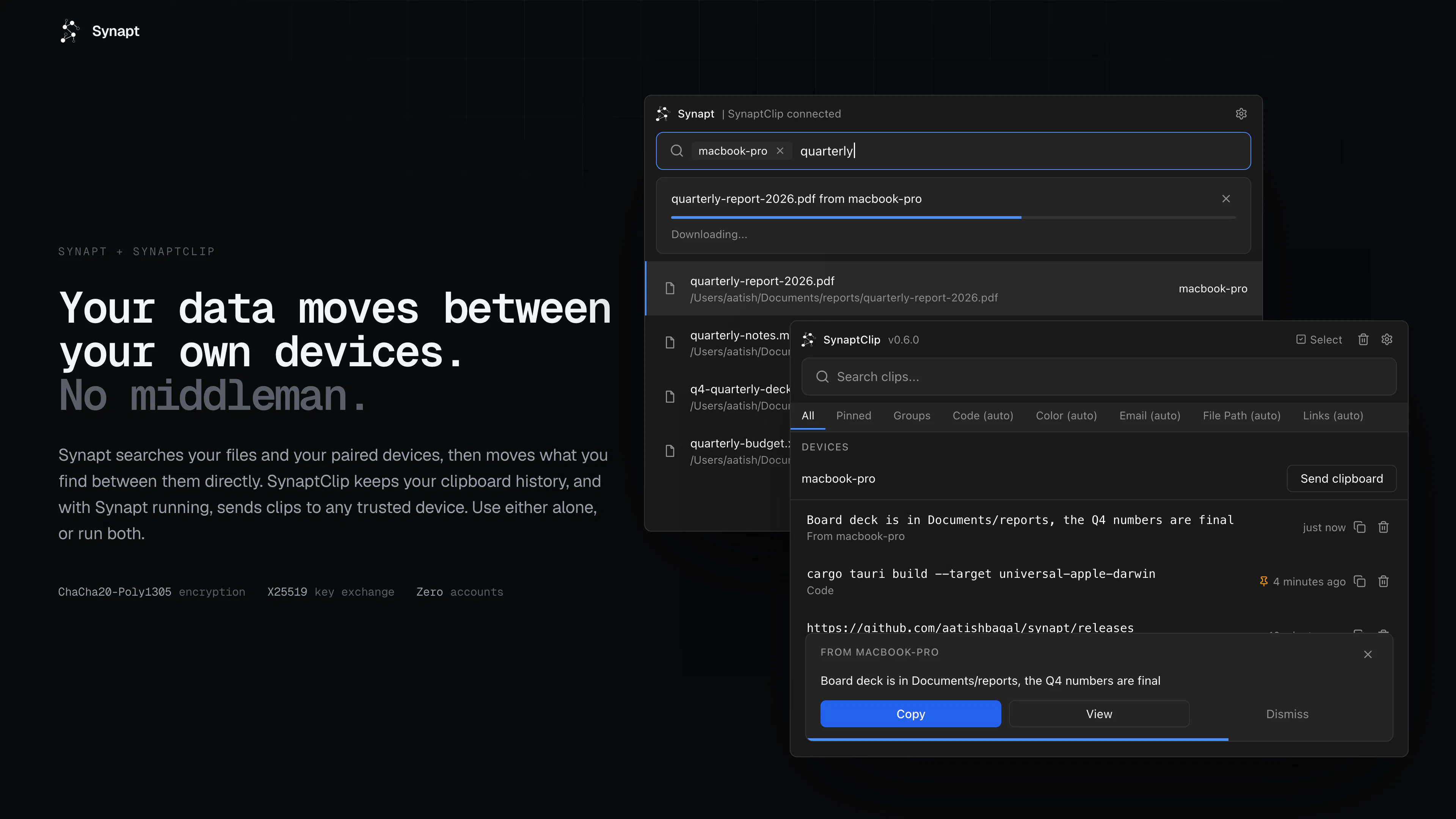Click Copy in the notification
This screenshot has width=1456, height=819.
pos(910,714)
